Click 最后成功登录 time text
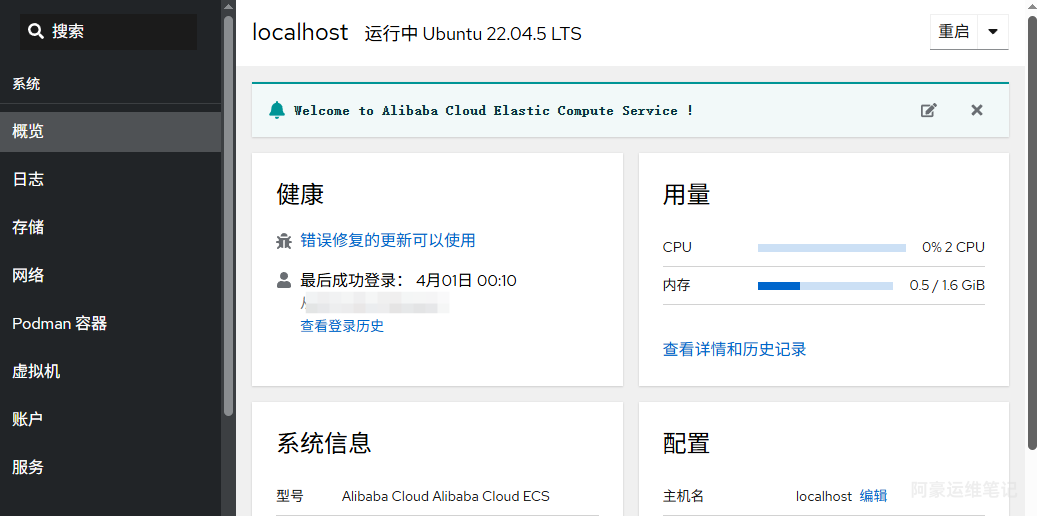 (x=408, y=280)
